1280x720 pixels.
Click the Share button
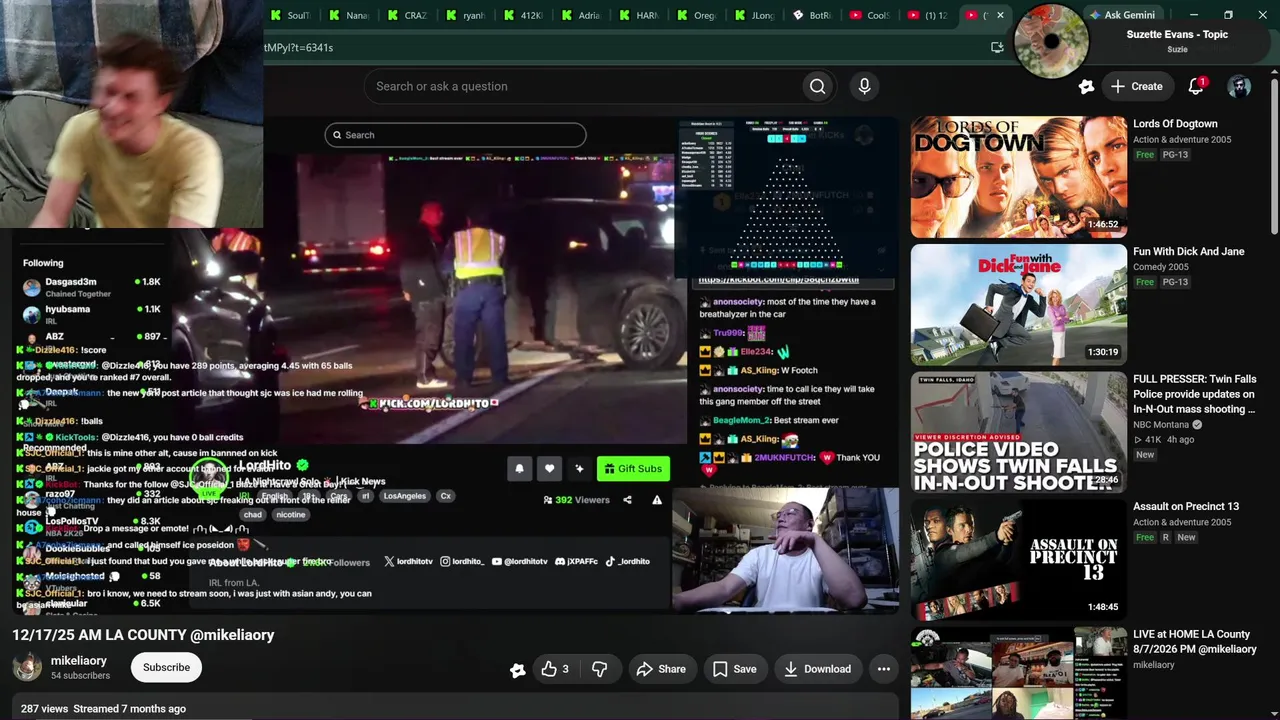coord(661,669)
